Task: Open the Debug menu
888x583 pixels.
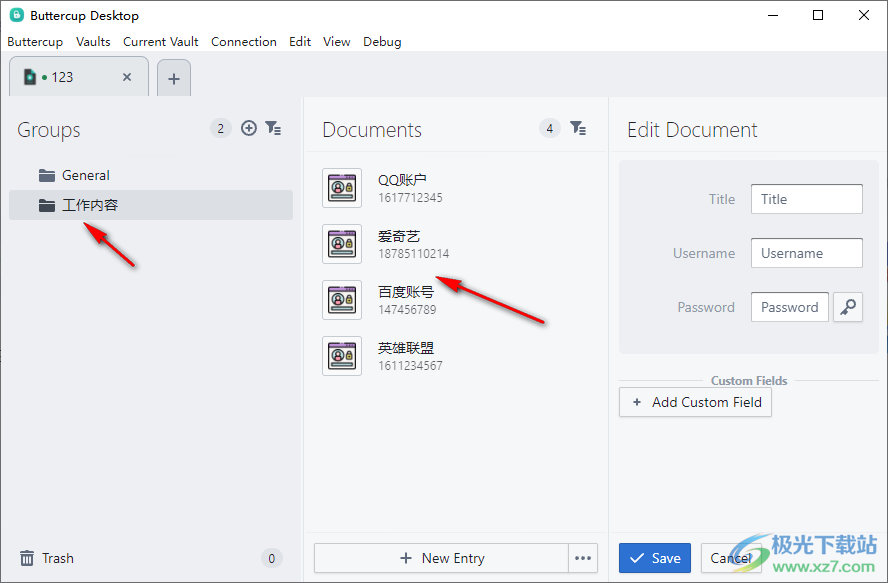Action: click(382, 42)
